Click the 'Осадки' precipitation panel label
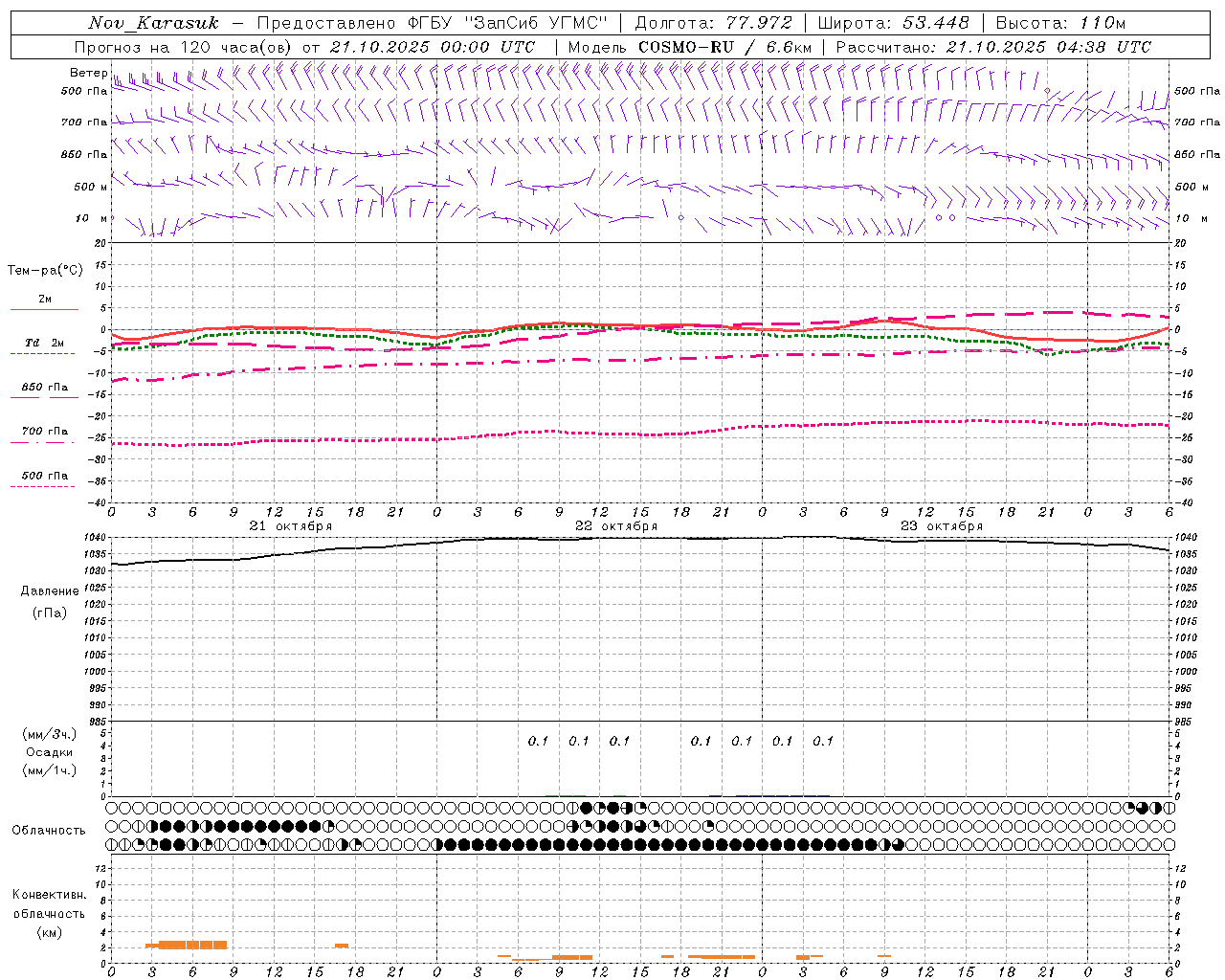 50,752
